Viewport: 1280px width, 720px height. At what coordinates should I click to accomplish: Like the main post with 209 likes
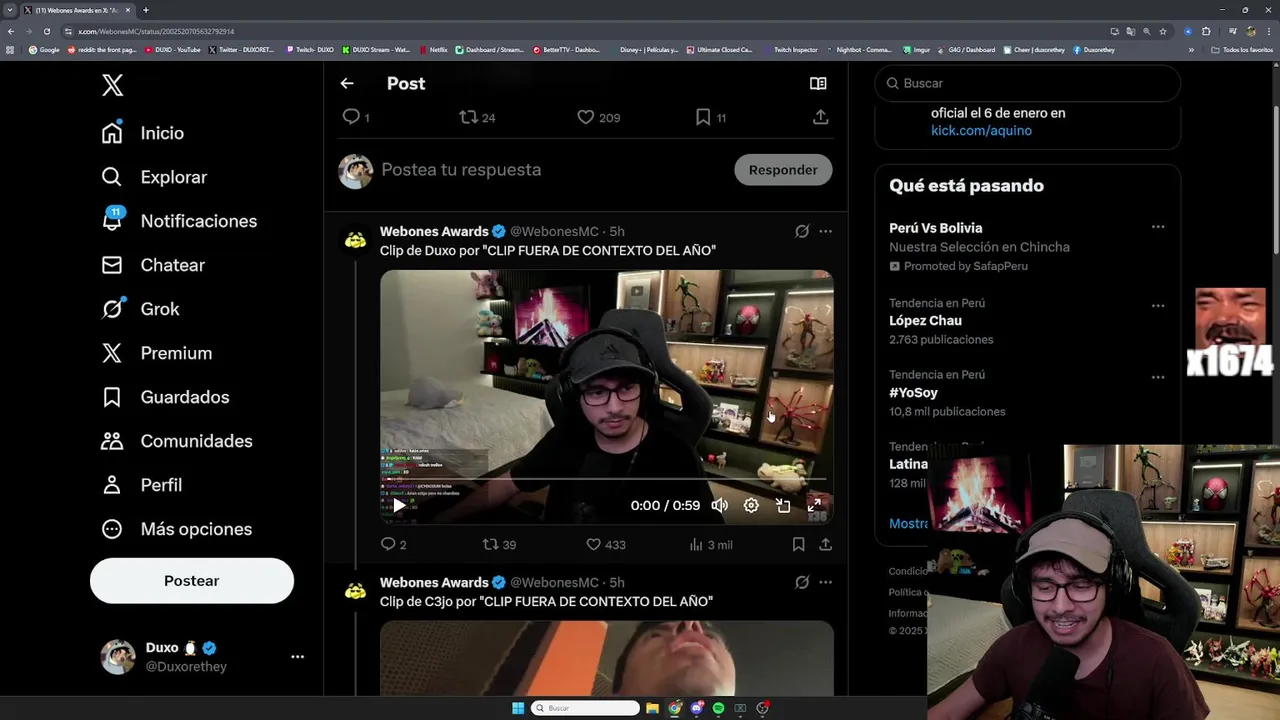(599, 117)
